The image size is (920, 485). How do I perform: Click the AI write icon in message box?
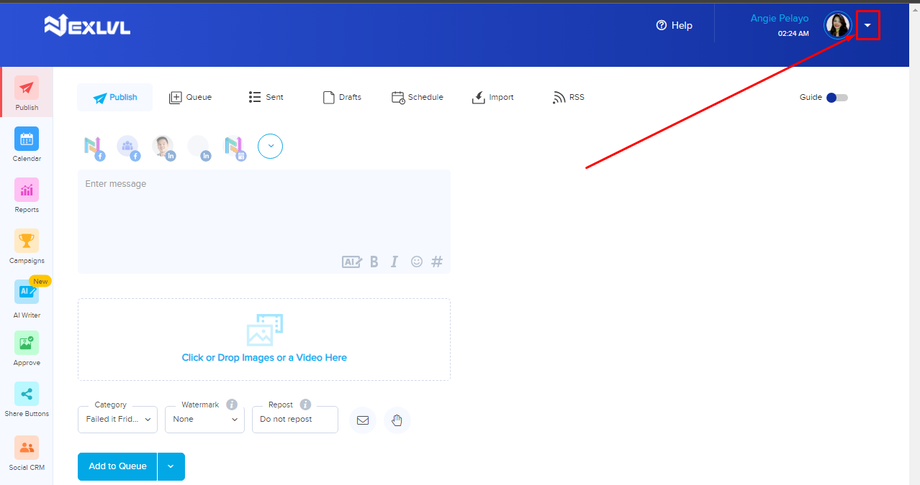point(351,262)
